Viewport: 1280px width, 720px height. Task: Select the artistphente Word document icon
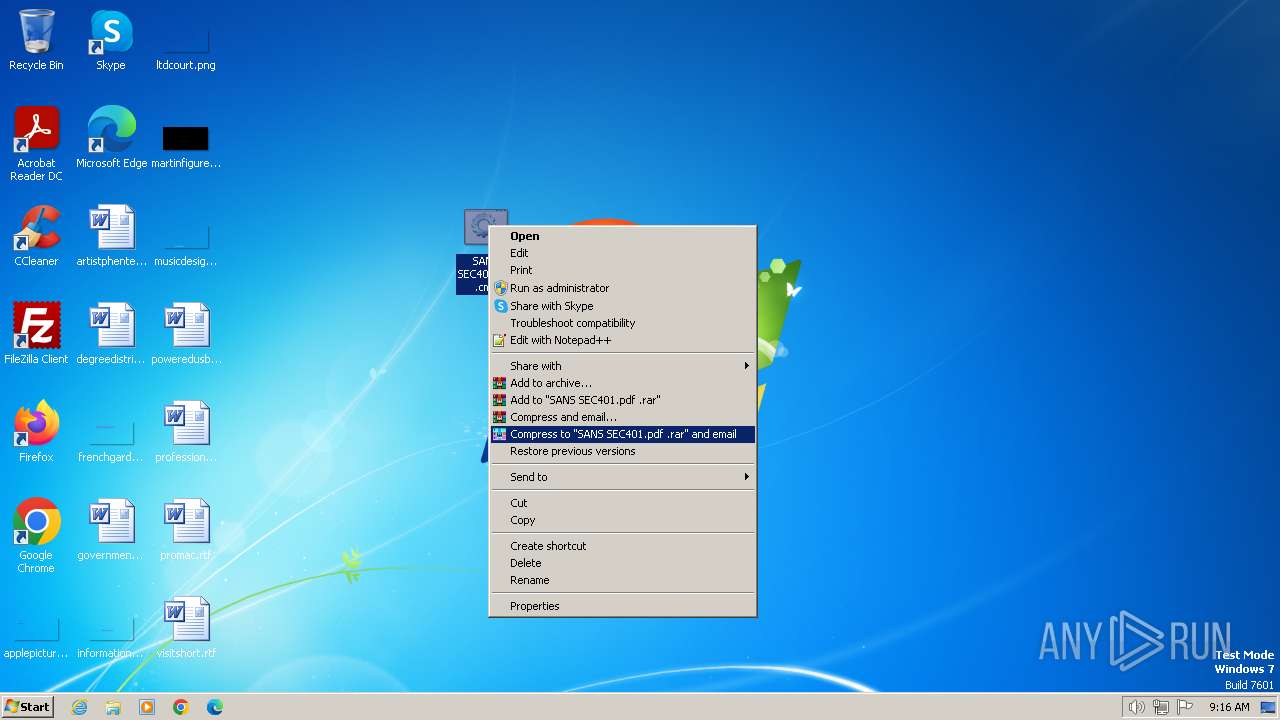pyautogui.click(x=111, y=236)
